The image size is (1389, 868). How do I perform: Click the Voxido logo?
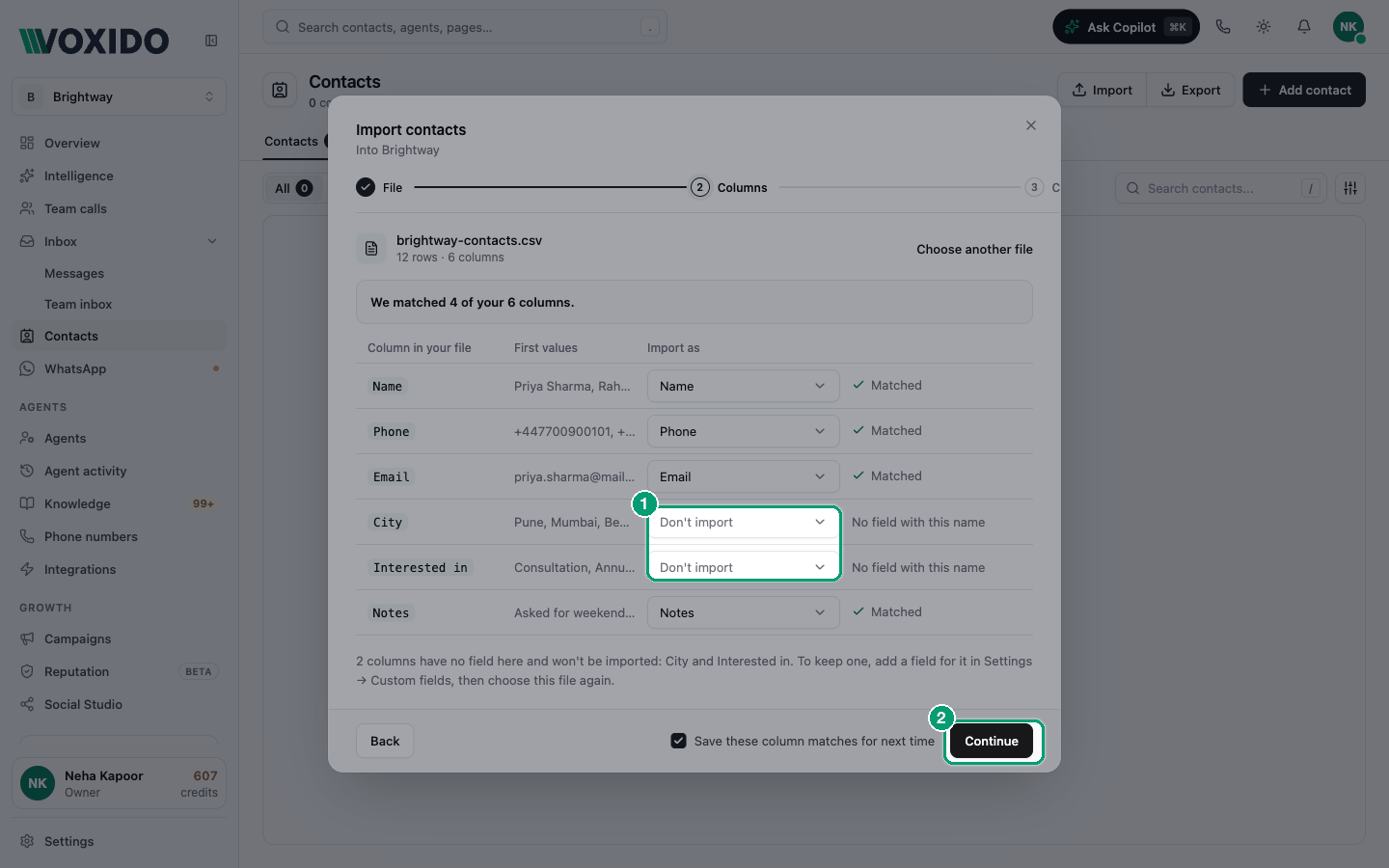[x=95, y=41]
